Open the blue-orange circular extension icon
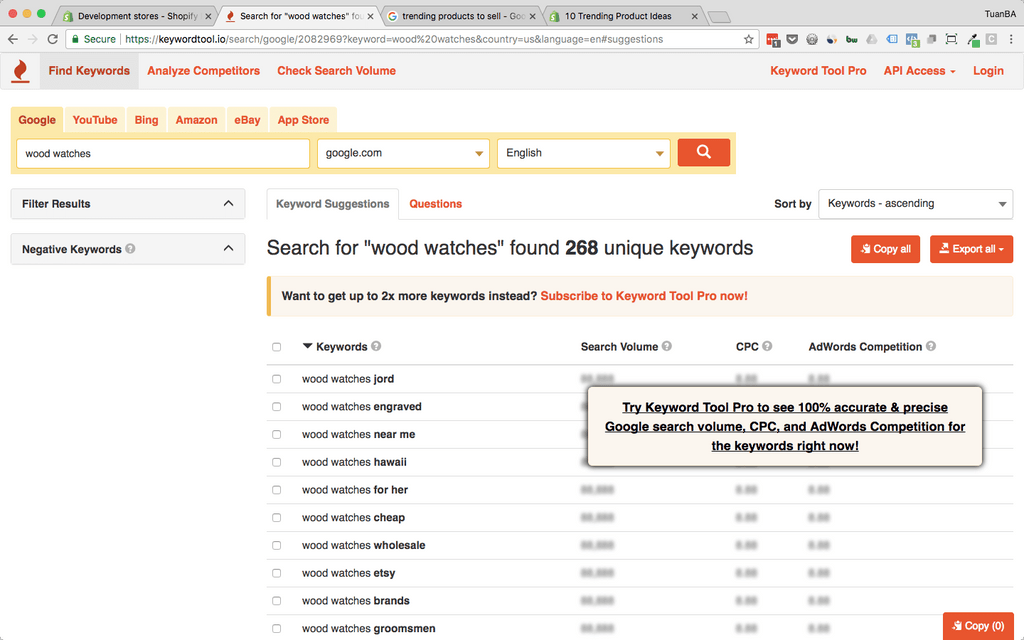 [831, 39]
